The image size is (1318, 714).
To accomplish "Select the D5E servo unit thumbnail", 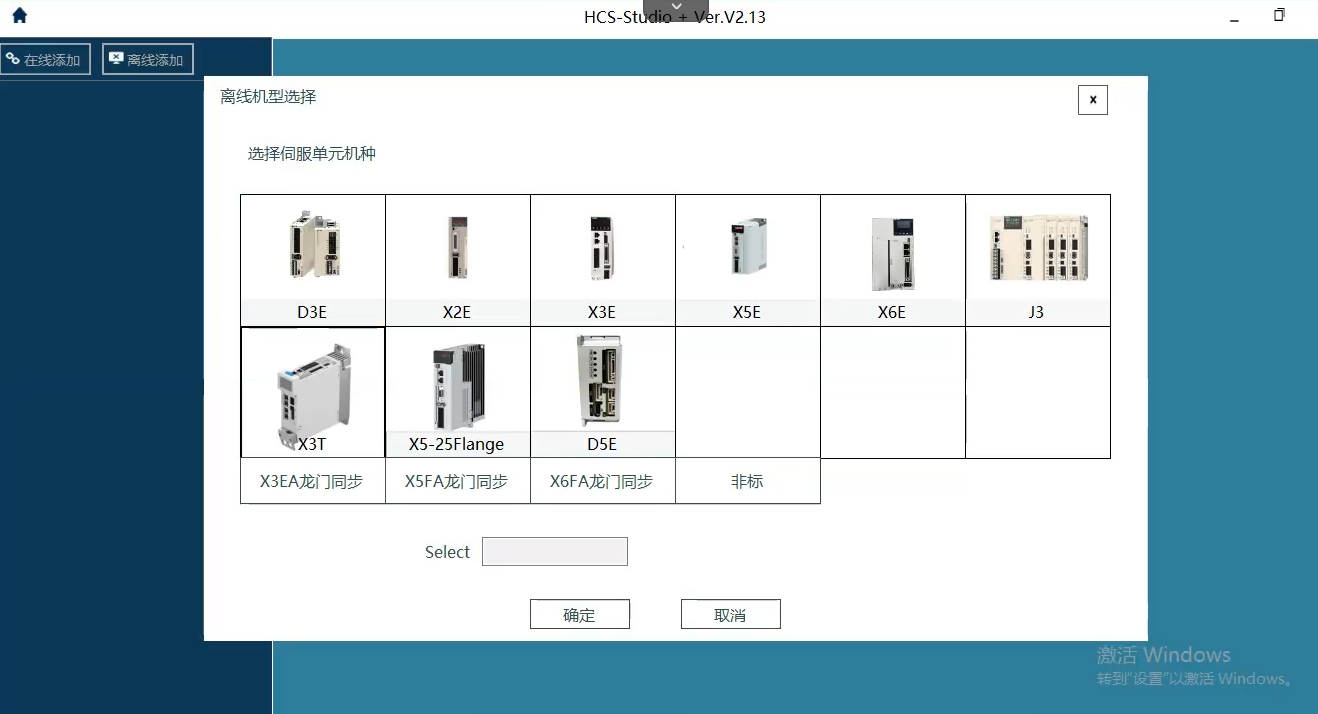I will (x=603, y=392).
